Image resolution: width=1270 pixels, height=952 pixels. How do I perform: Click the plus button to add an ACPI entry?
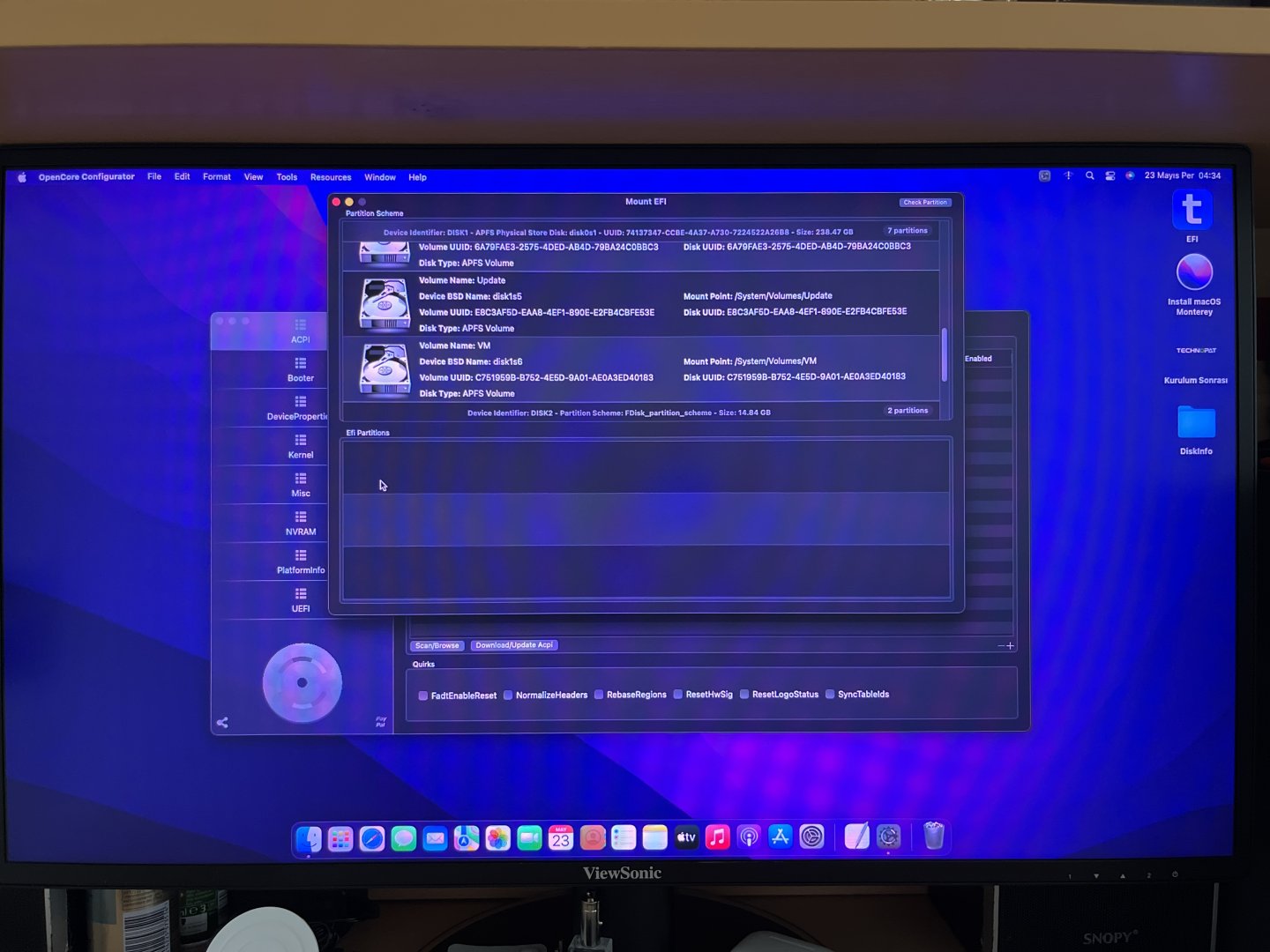[1011, 646]
